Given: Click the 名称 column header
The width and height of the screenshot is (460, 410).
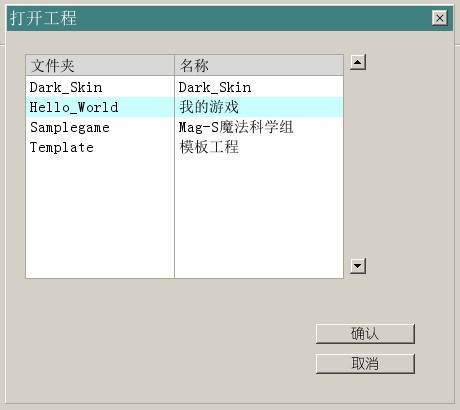Looking at the screenshot, I should [x=259, y=65].
